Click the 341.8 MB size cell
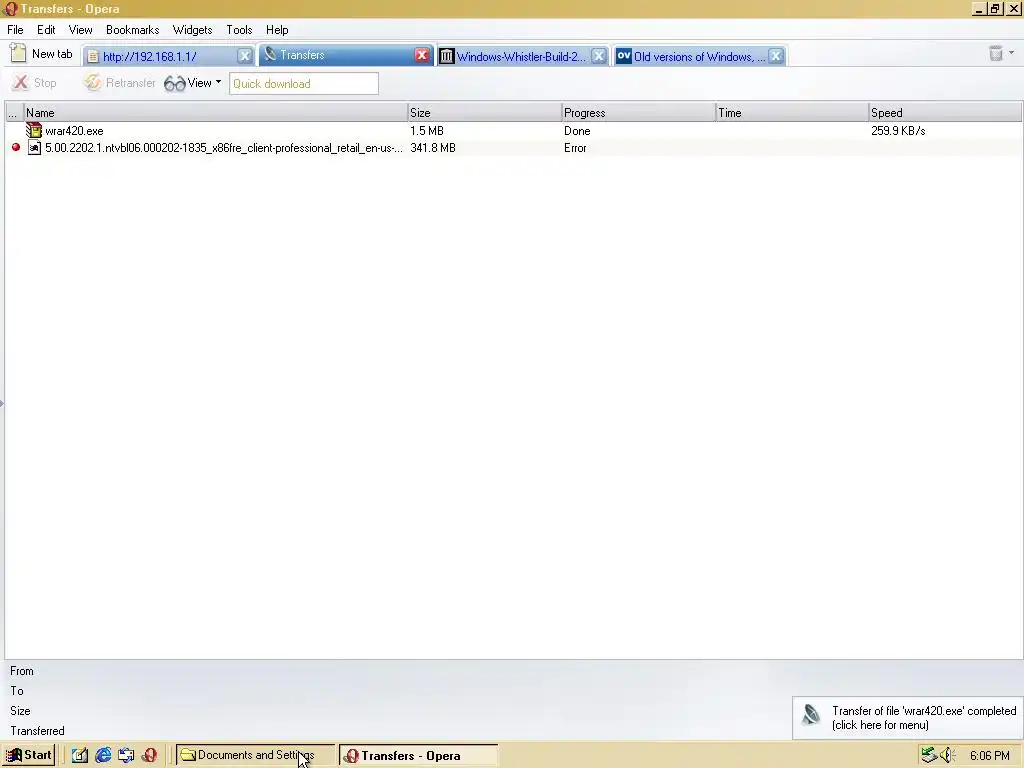 point(433,148)
